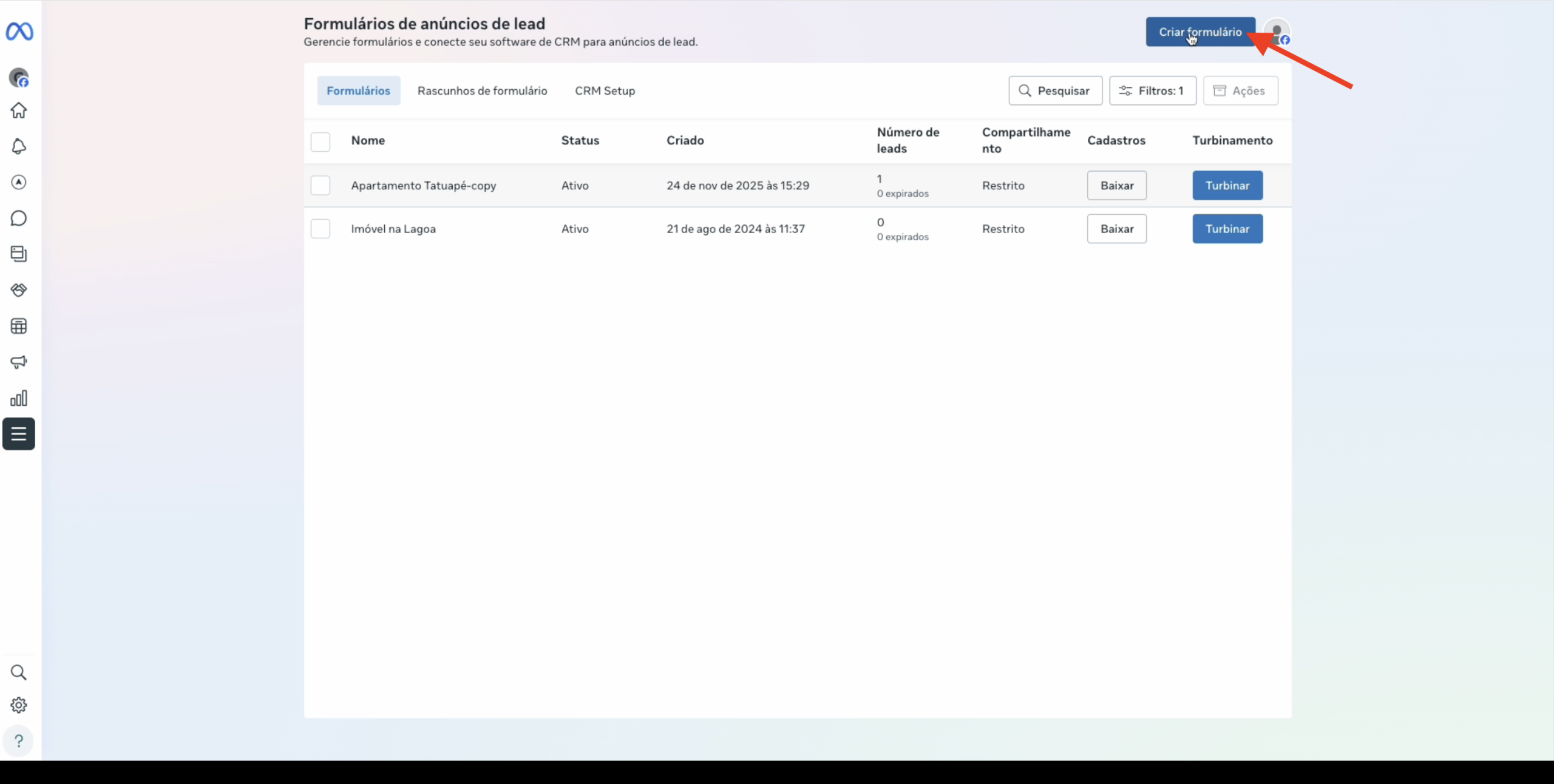Switch to the CRM Setup tab
The height and width of the screenshot is (784, 1554).
pyautogui.click(x=605, y=90)
